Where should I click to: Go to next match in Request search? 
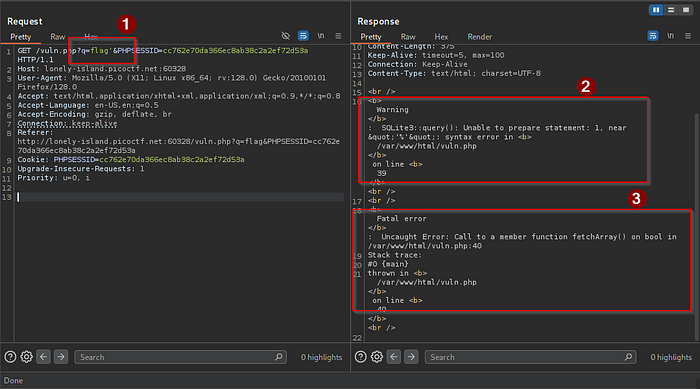(61, 357)
